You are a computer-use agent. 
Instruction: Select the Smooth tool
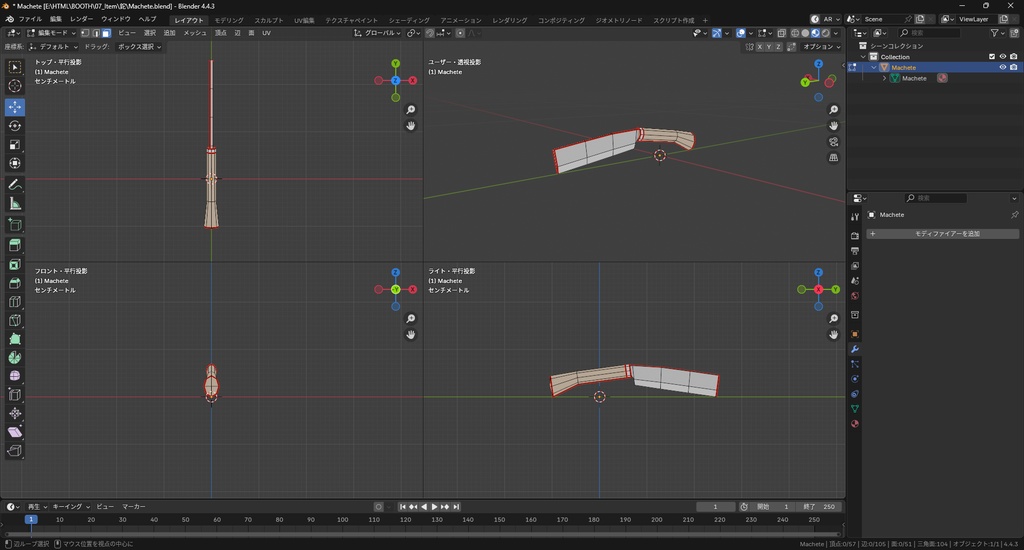pos(14,376)
